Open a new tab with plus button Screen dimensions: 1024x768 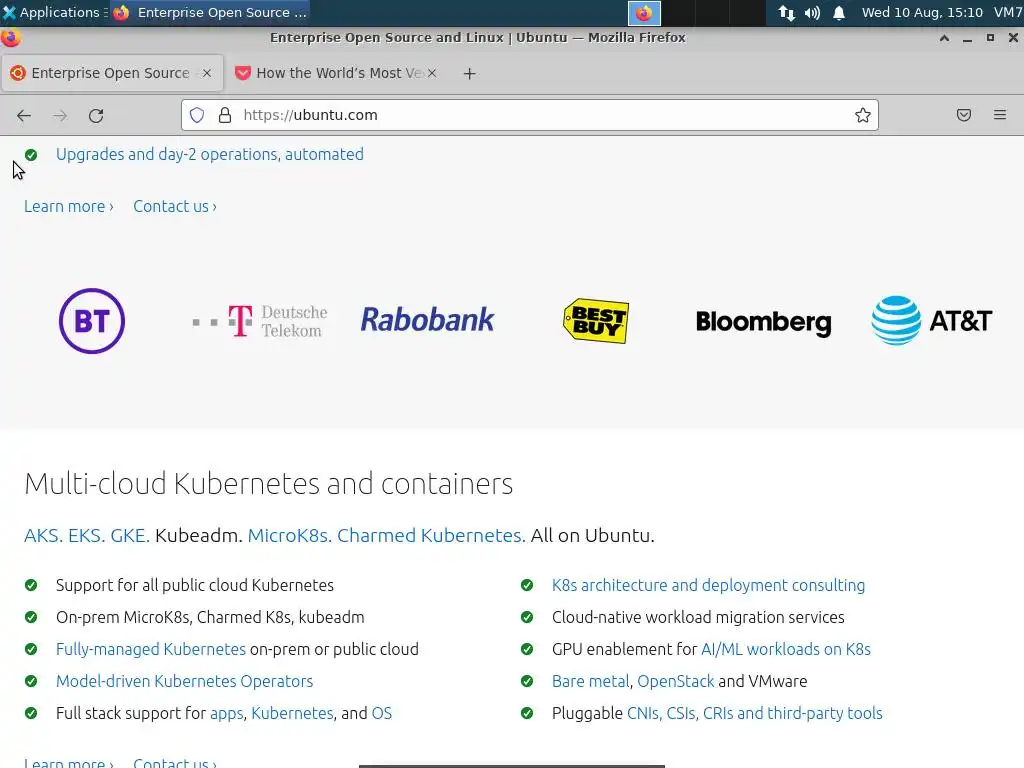(470, 73)
